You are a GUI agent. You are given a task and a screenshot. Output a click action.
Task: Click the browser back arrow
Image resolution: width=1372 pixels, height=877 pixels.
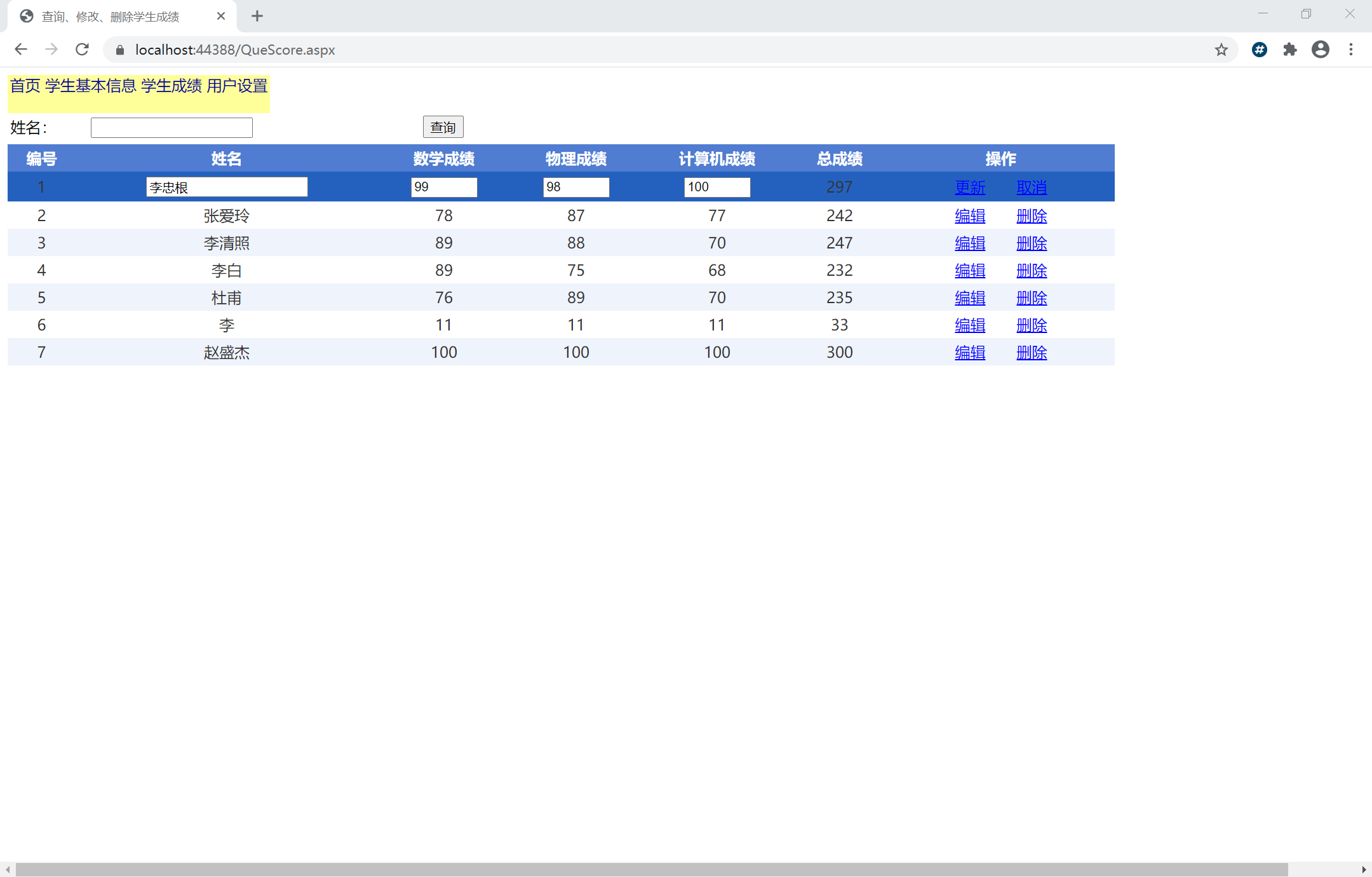(21, 50)
